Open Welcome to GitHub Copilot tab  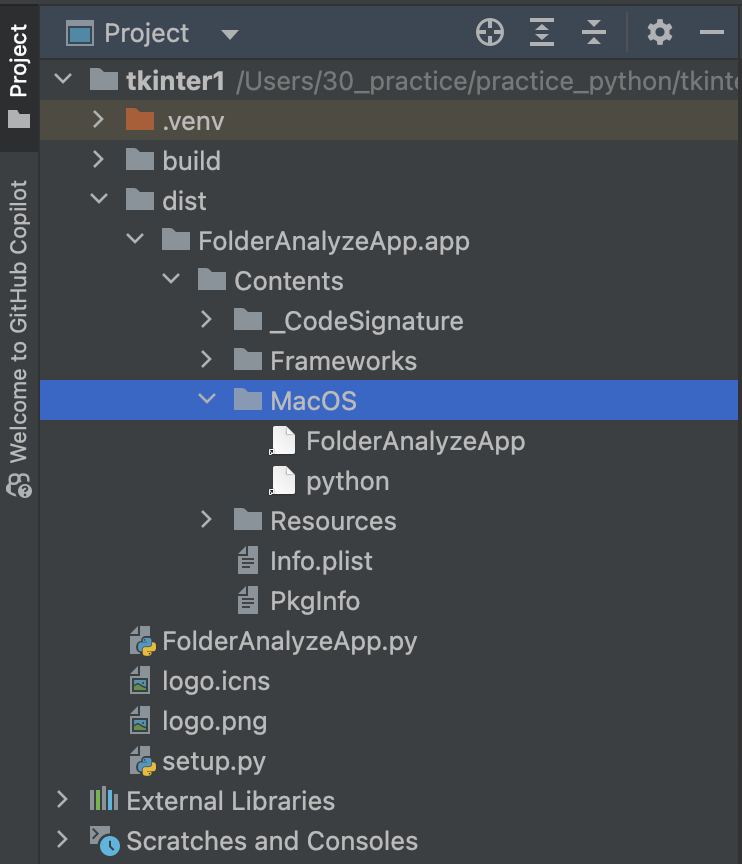click(x=18, y=320)
